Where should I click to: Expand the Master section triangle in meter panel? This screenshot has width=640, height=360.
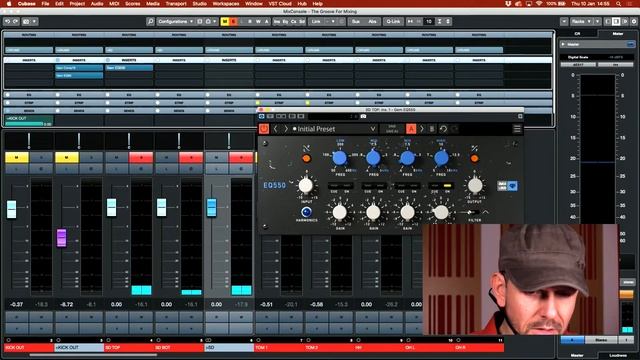[x=563, y=44]
